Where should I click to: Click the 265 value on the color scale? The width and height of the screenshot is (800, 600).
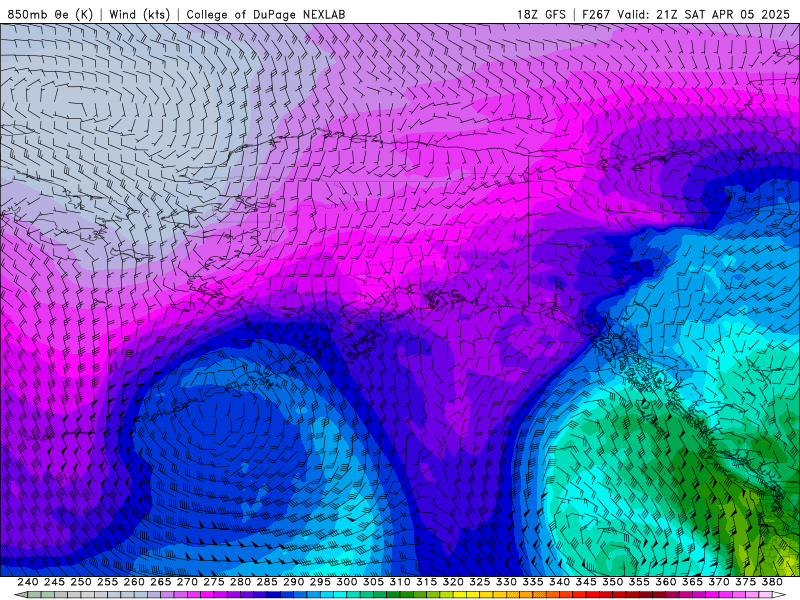[160, 582]
